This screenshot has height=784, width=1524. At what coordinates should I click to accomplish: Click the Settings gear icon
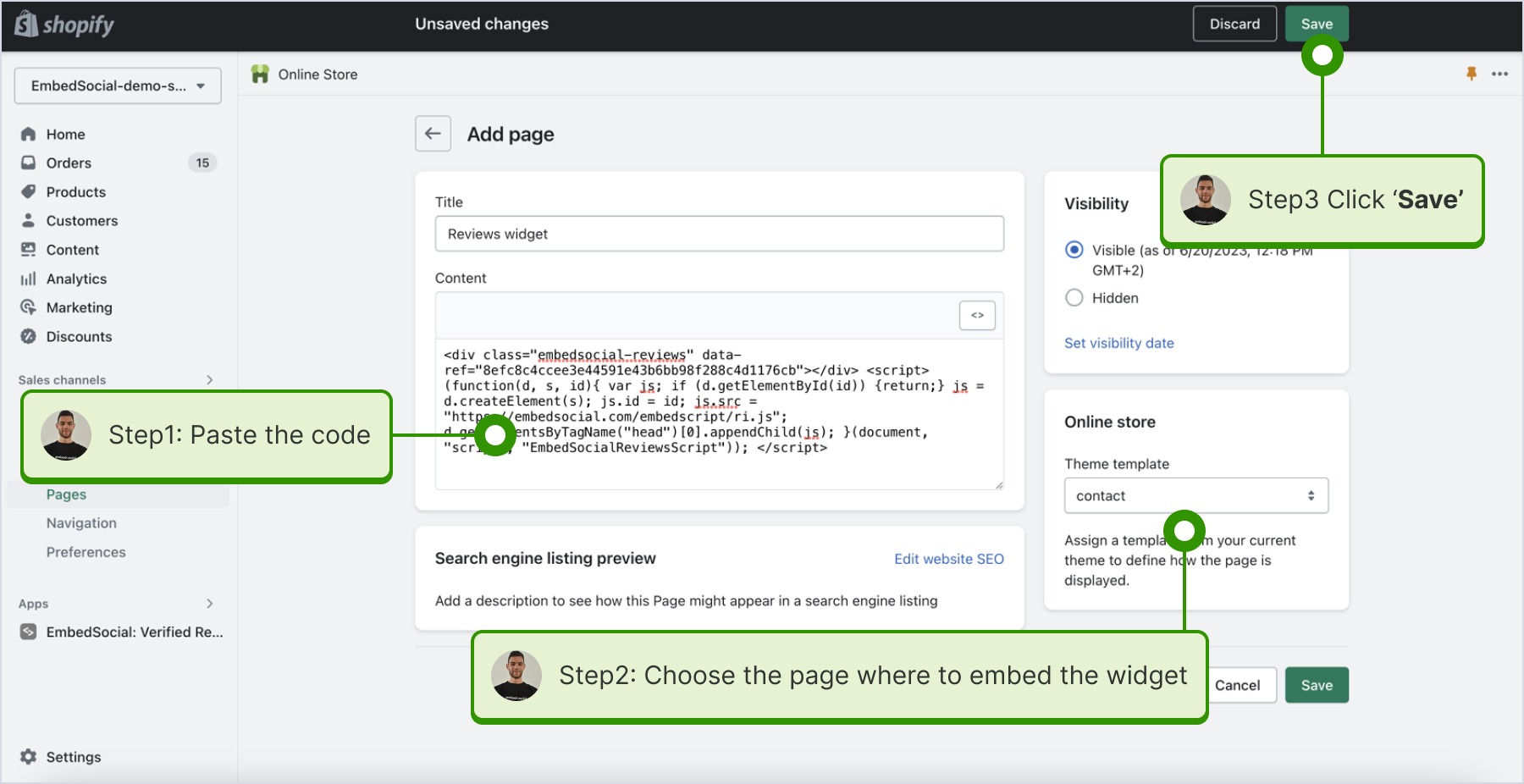[28, 756]
